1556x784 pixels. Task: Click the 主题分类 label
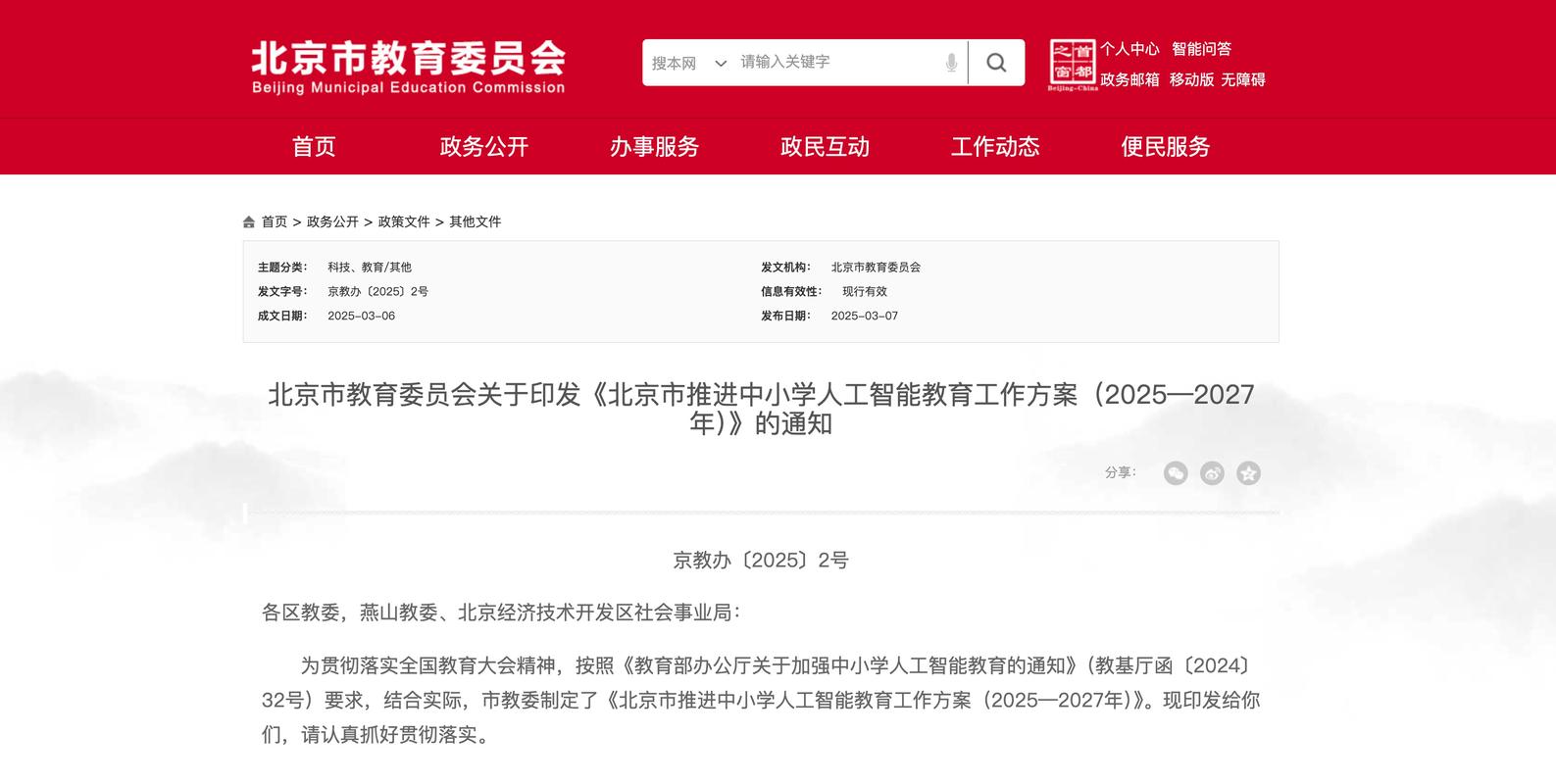tap(282, 268)
